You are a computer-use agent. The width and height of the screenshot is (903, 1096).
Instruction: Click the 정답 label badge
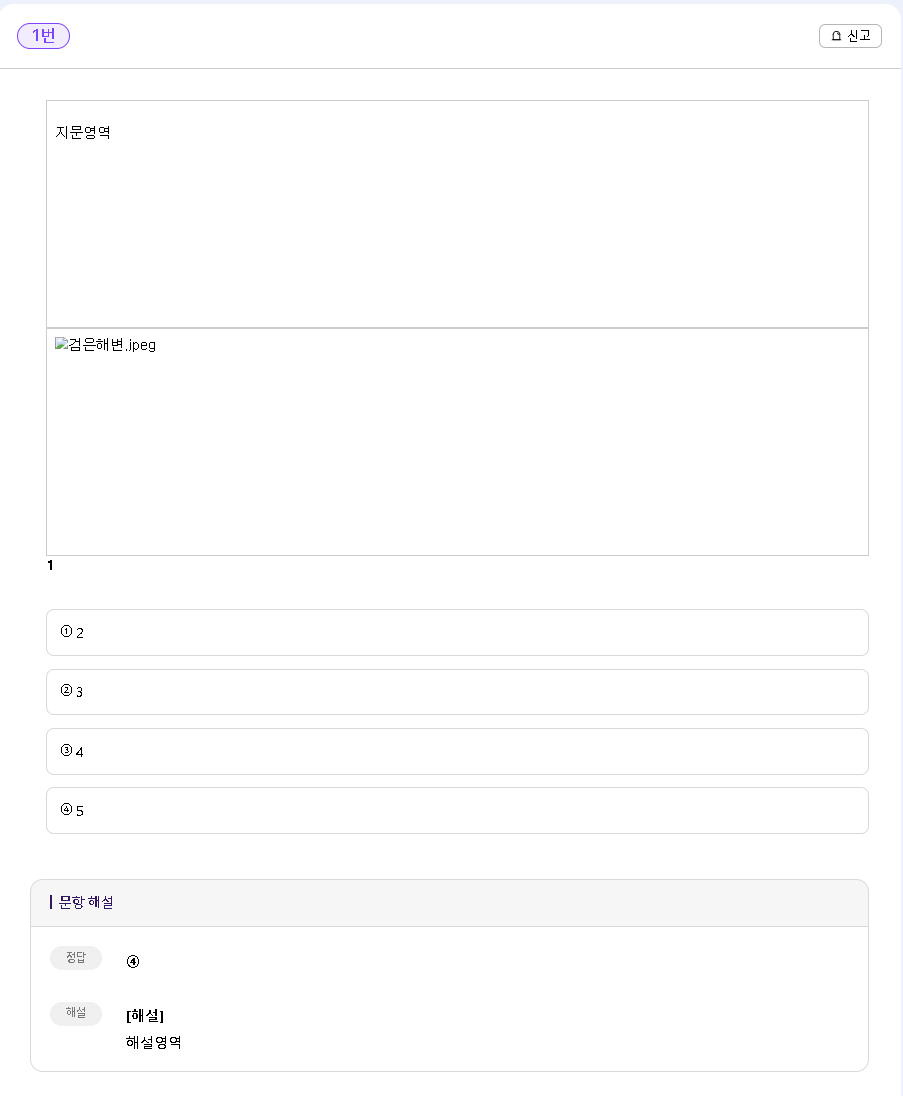click(76, 957)
